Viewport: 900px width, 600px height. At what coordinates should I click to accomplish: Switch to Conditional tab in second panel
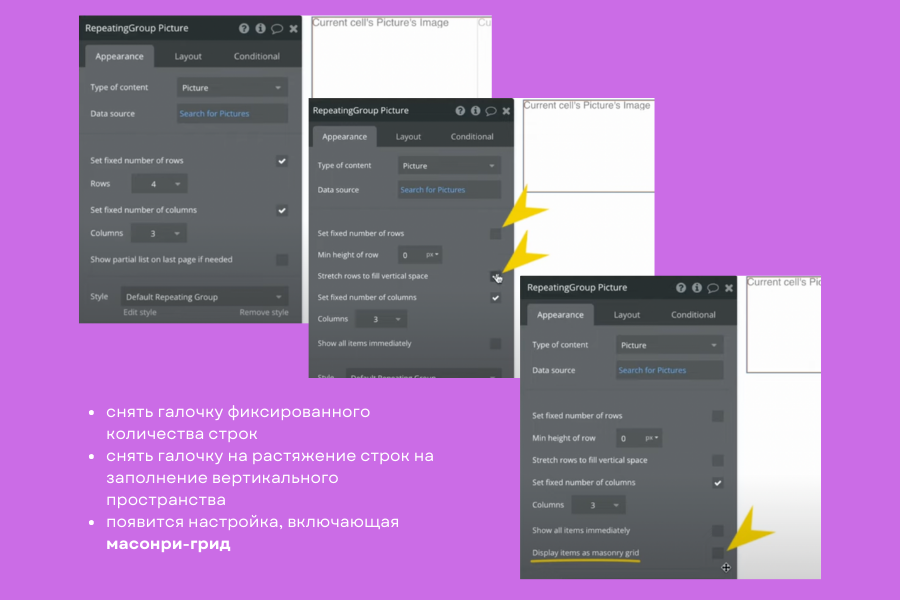(x=472, y=137)
